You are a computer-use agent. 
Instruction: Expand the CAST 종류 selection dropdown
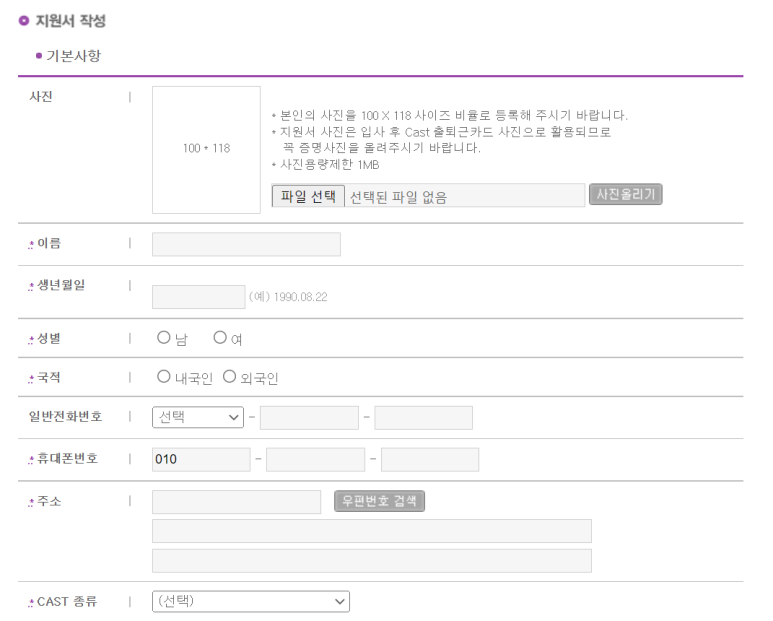(x=251, y=601)
